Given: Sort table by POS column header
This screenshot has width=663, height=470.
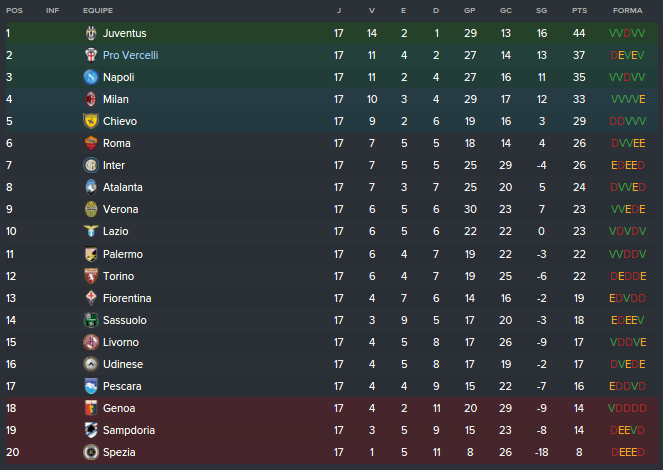Looking at the screenshot, I should coord(14,10).
